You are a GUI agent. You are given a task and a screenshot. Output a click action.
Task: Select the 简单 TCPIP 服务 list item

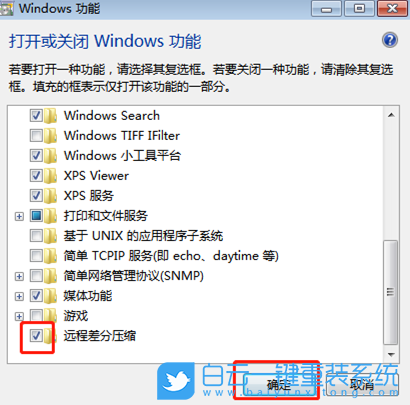171,256
